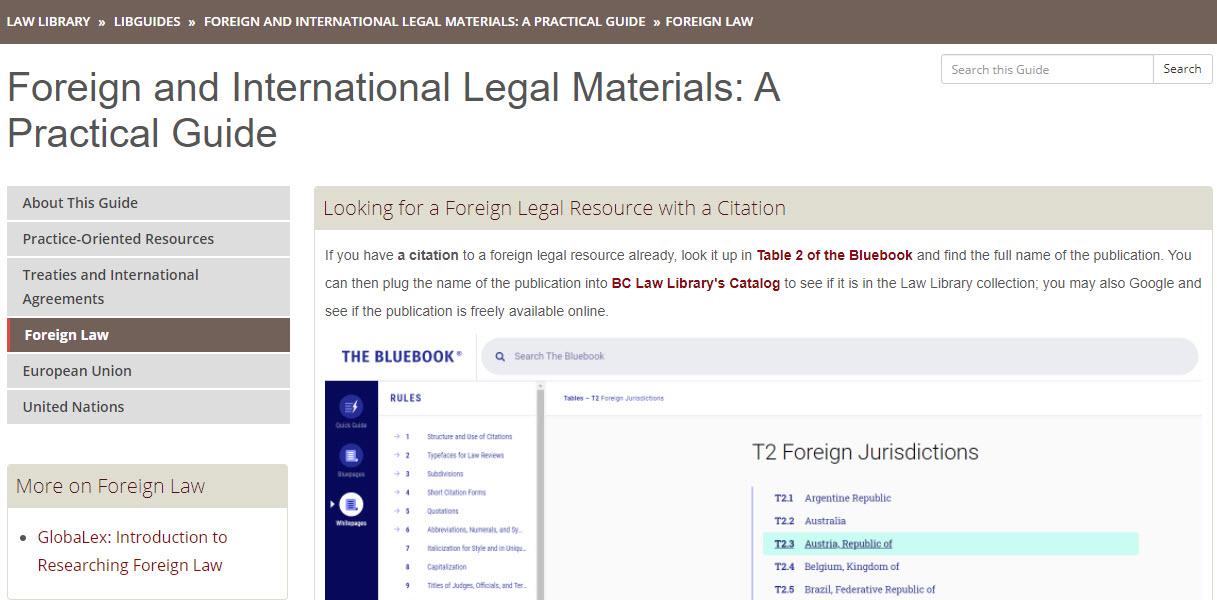
Task: Select the Whitepages icon in Bluebook sidebar
Action: click(x=352, y=505)
